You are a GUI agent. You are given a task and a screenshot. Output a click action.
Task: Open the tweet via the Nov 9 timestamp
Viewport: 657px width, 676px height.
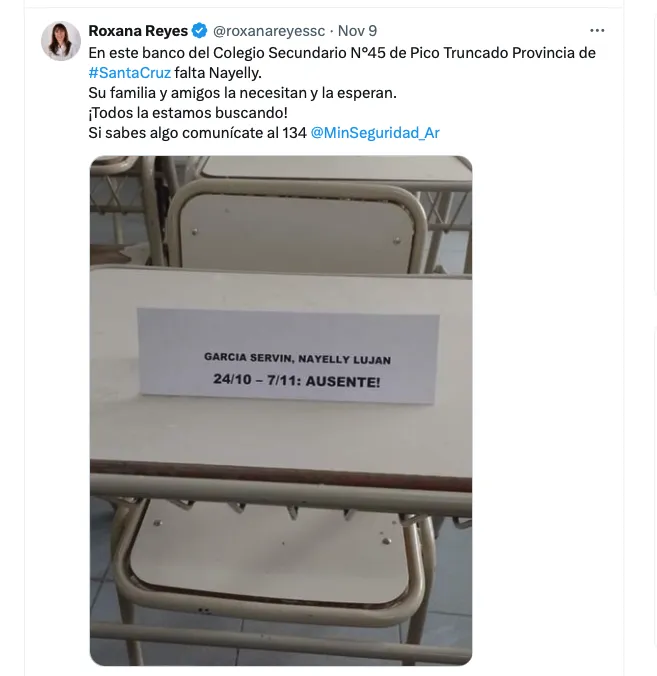(357, 31)
